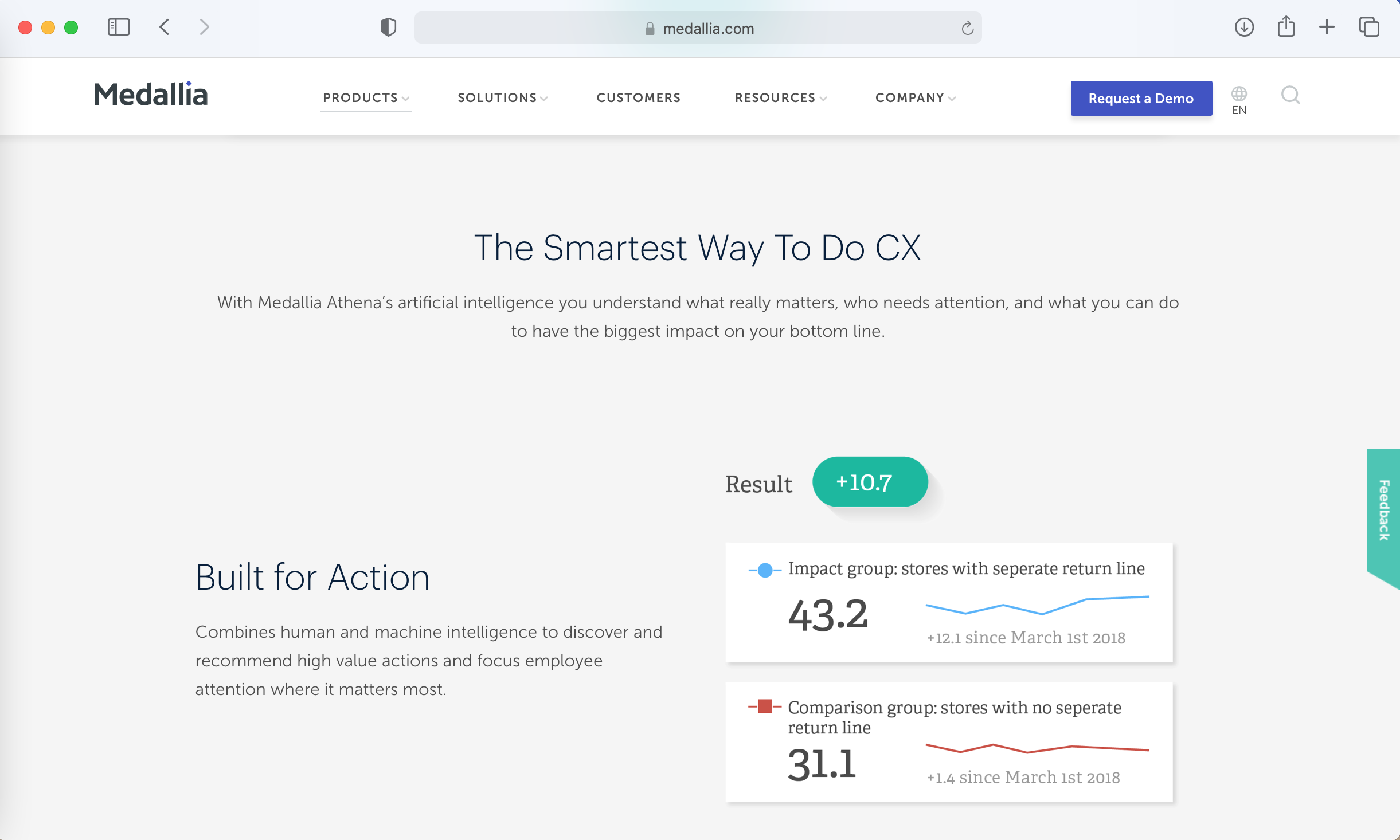
Task: Expand the Products dropdown menu
Action: click(365, 98)
